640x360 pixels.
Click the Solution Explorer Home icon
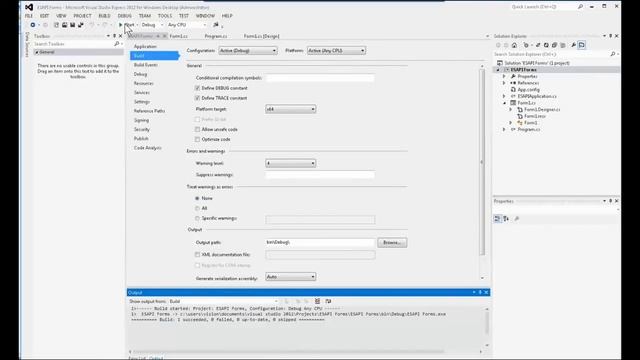514,45
